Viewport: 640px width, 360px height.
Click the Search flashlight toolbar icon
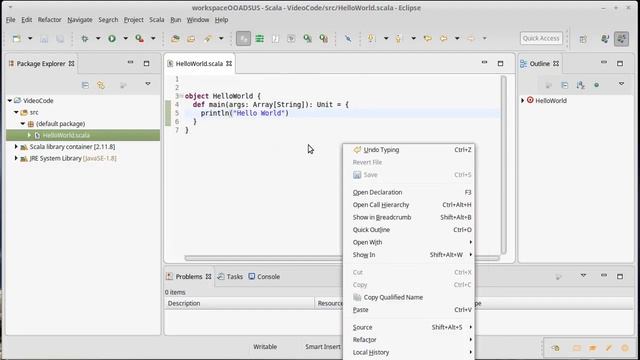tap(208, 39)
